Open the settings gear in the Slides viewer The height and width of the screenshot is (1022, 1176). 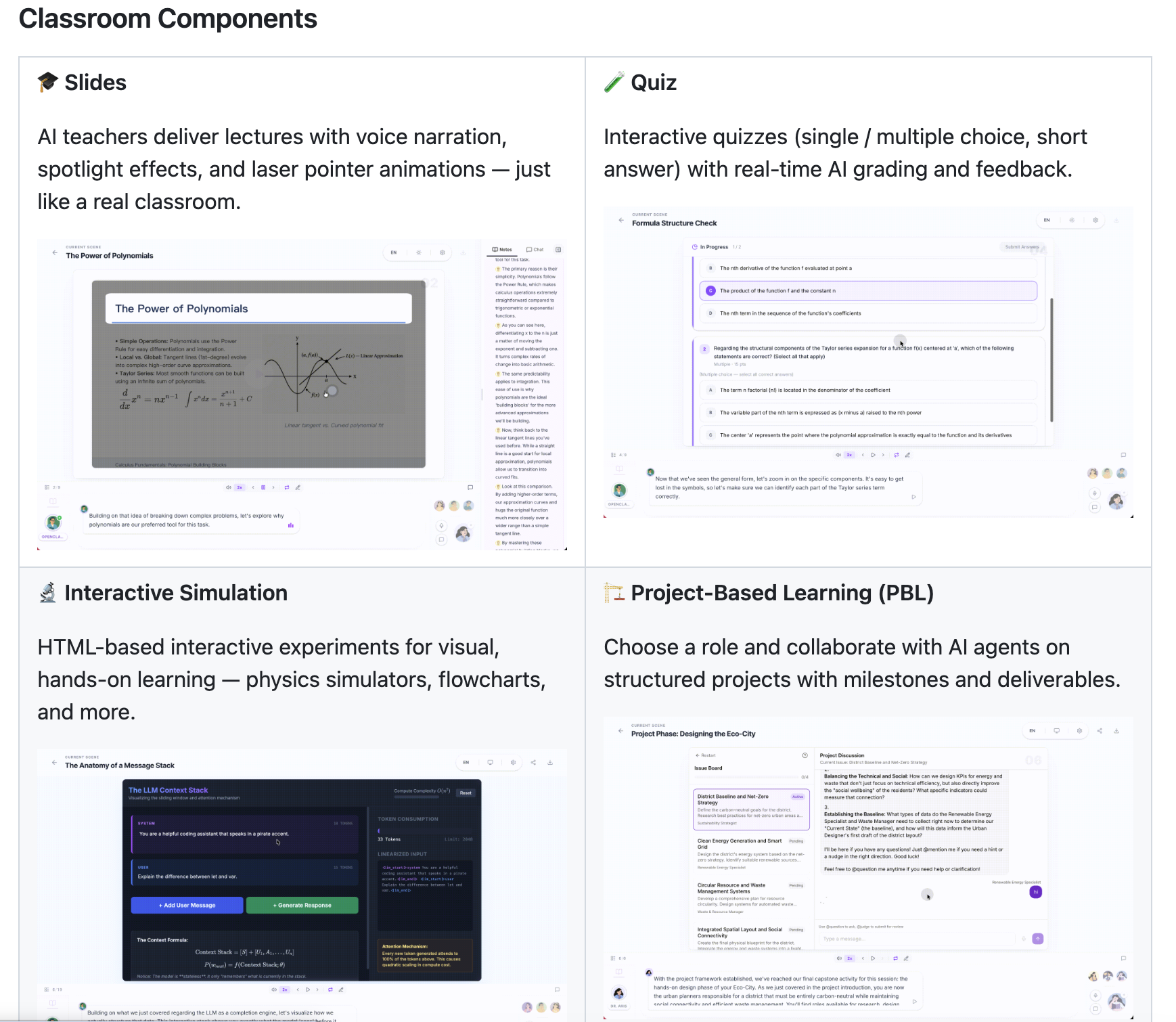pyautogui.click(x=442, y=252)
